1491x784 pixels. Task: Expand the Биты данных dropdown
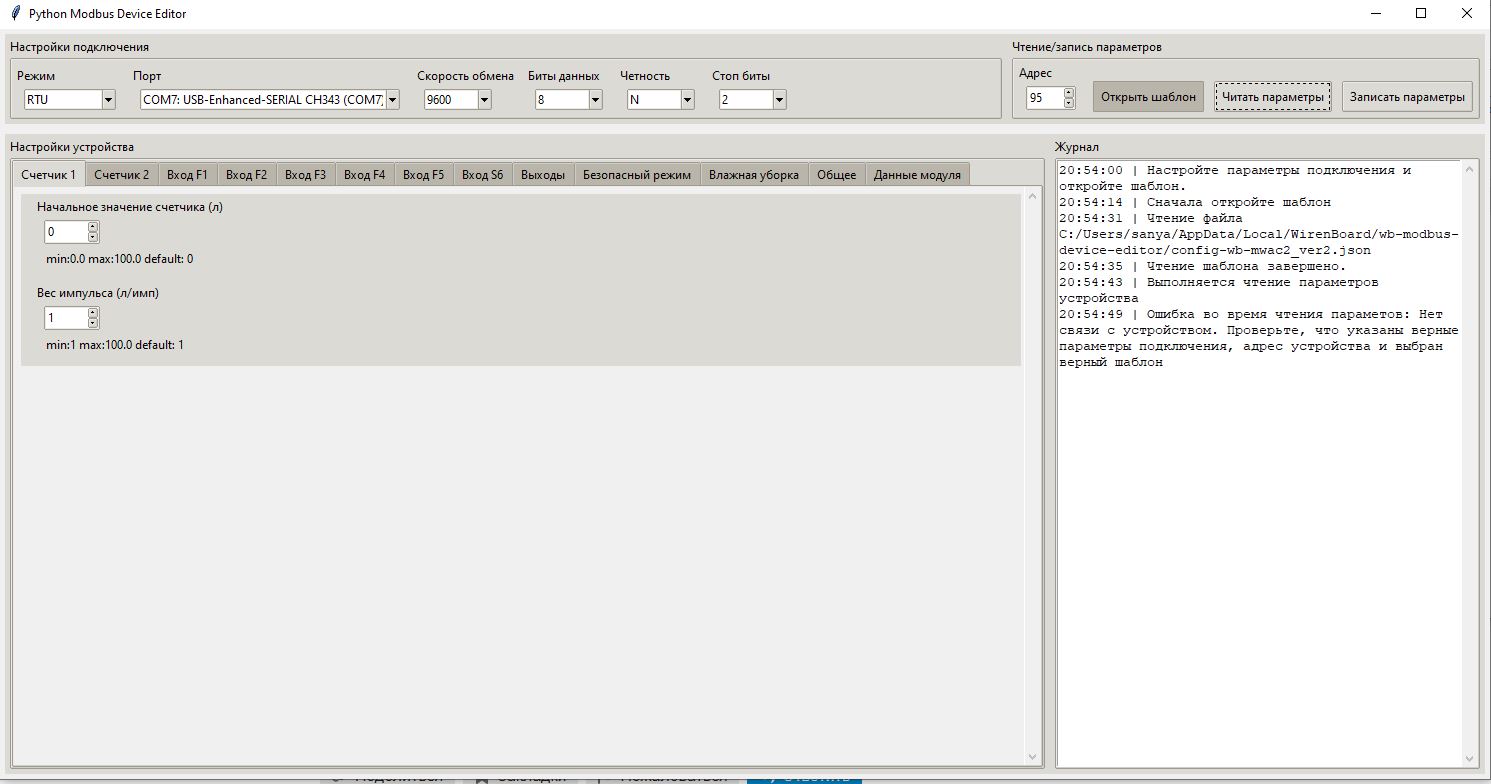(x=595, y=99)
